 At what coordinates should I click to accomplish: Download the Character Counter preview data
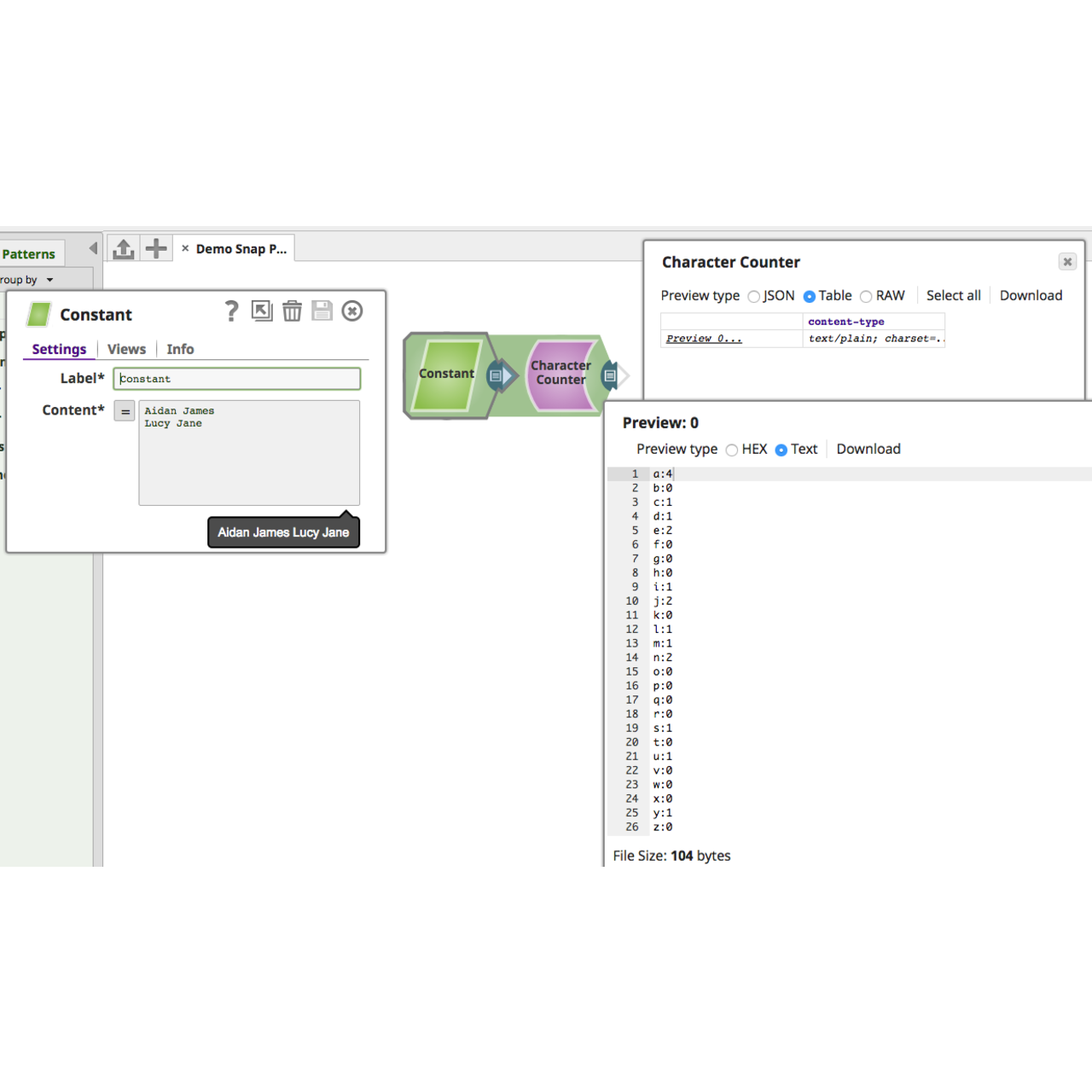(x=1031, y=295)
